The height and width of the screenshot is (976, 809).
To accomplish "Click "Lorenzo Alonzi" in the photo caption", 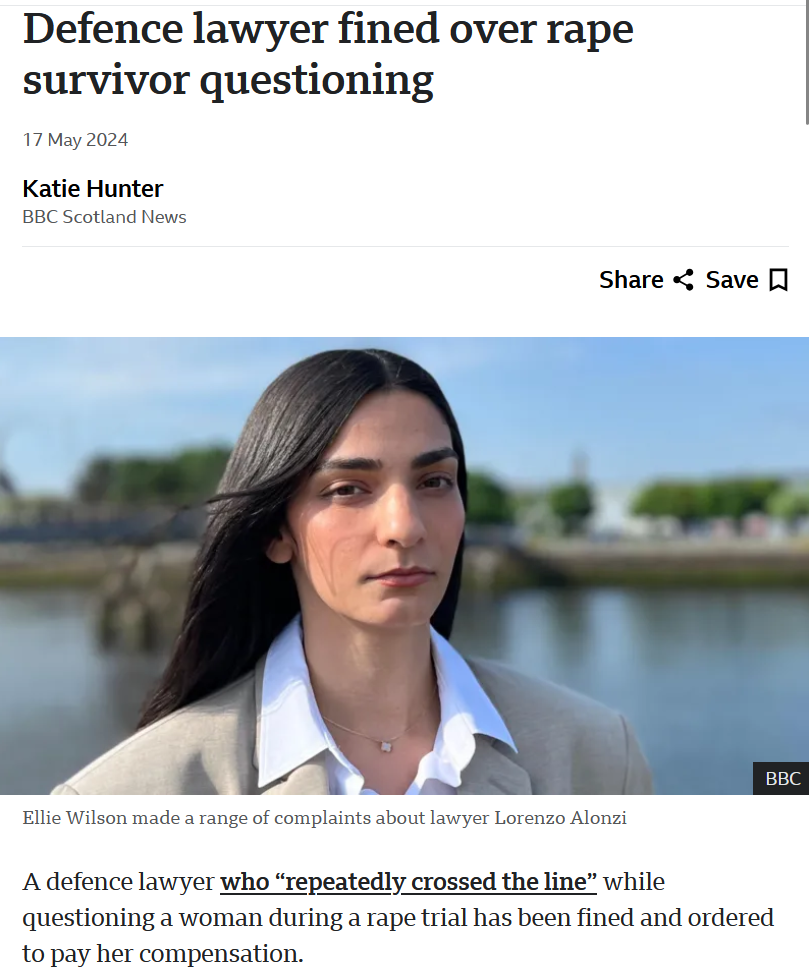I will [x=560, y=817].
